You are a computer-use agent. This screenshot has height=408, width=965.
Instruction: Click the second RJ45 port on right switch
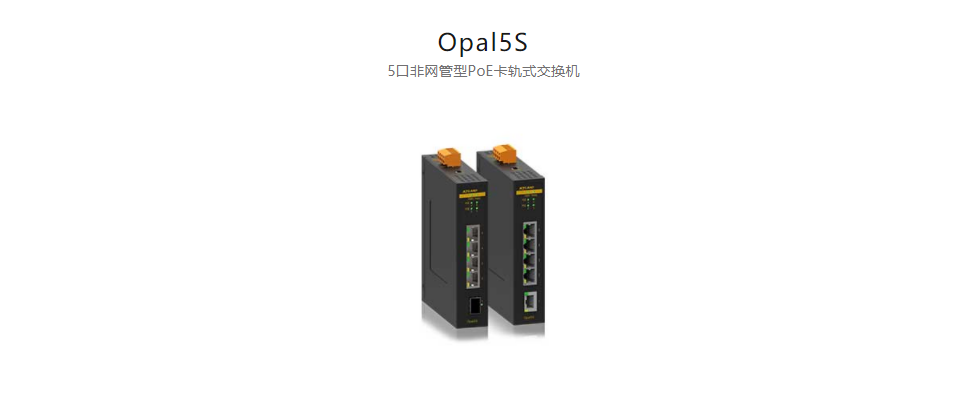(x=530, y=244)
